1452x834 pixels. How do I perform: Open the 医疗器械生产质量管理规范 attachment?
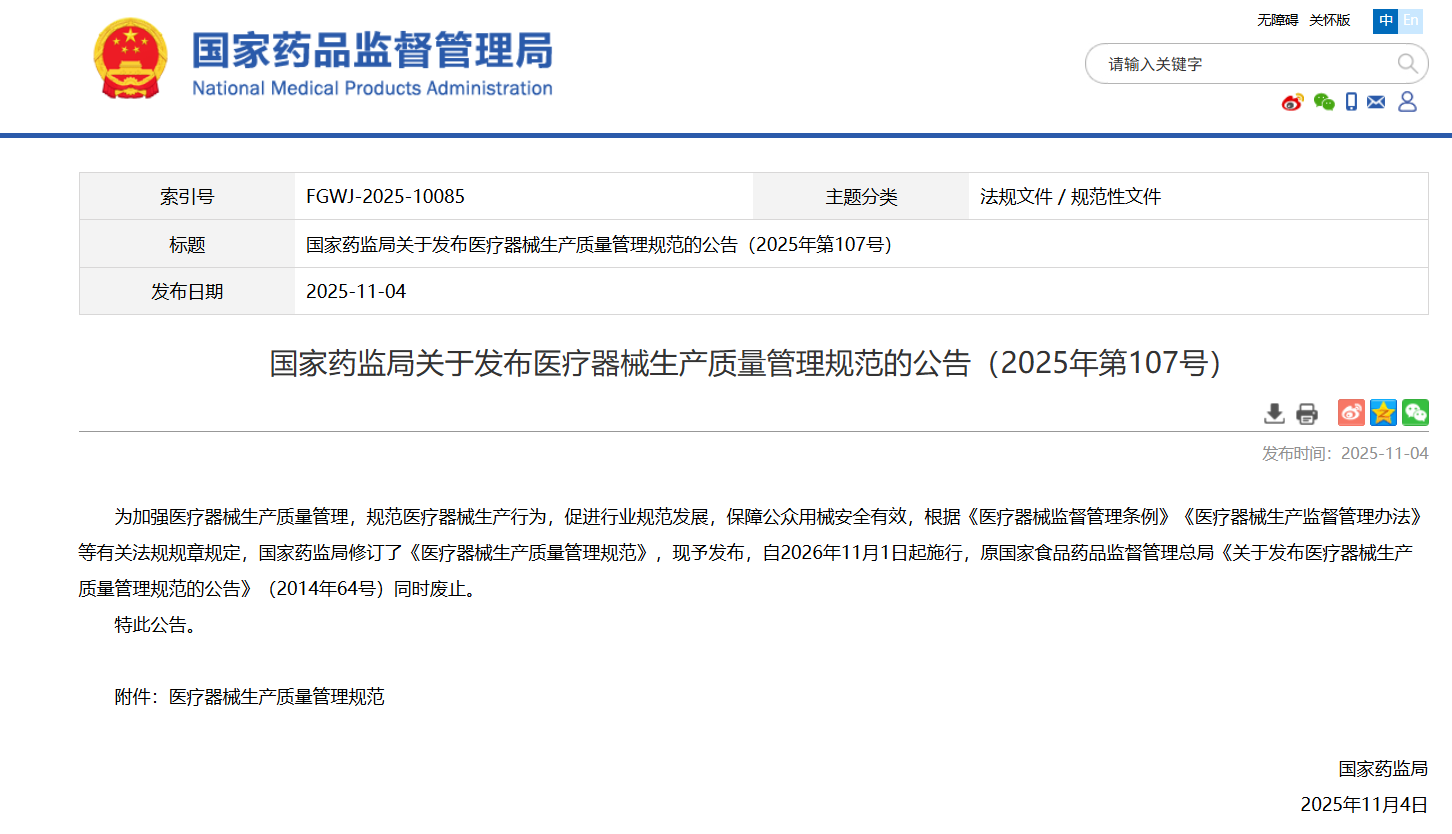pos(276,697)
